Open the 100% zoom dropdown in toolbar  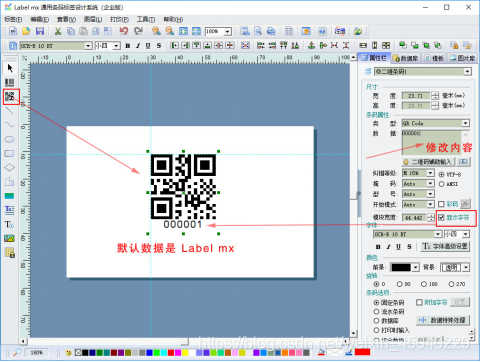[x=228, y=32]
